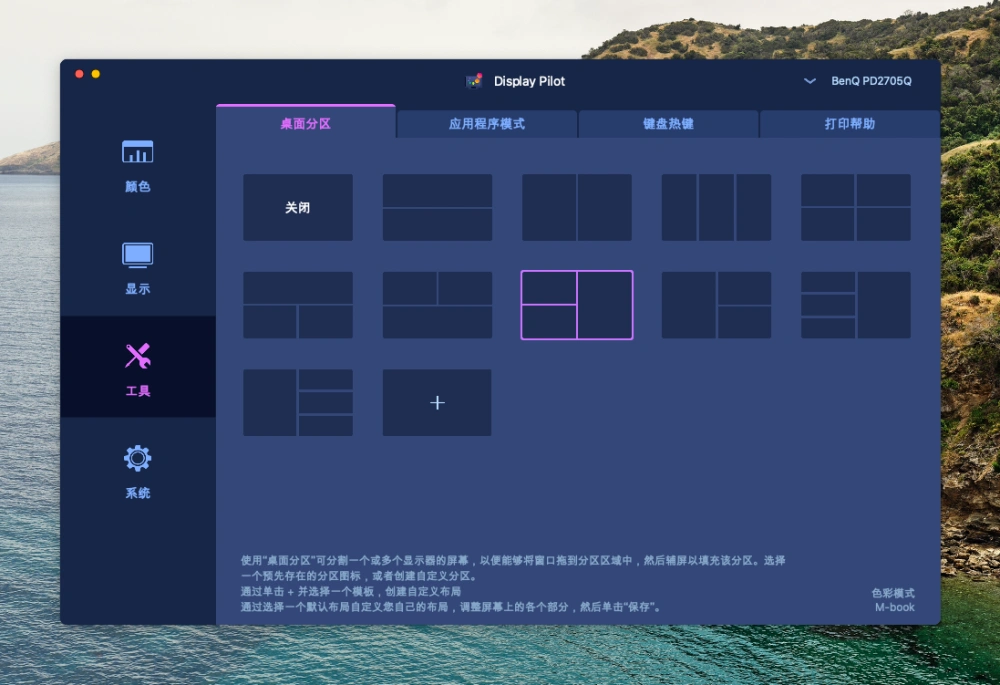
Task: Open the 系统 system gear icon
Action: (137, 458)
